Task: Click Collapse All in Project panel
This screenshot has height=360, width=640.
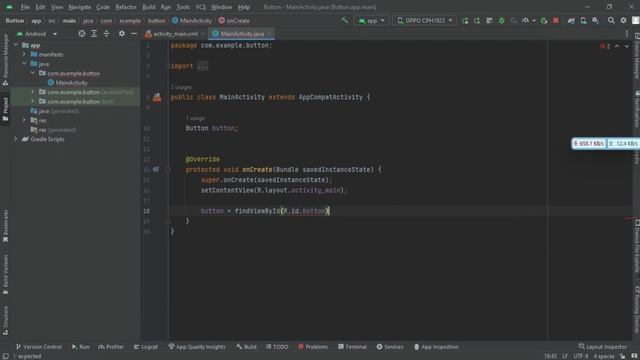Action: pyautogui.click(x=106, y=34)
